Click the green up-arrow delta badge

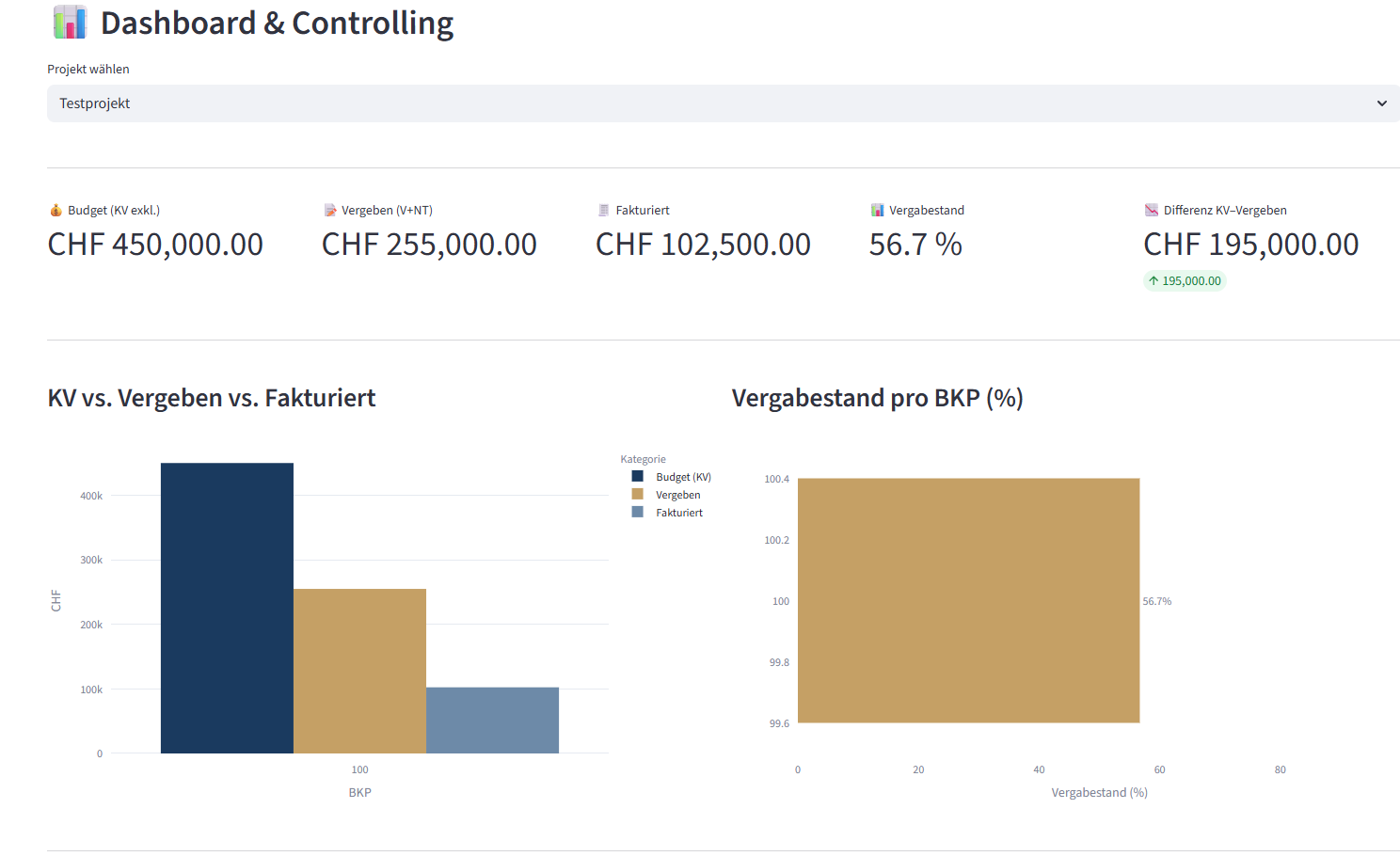[1185, 280]
